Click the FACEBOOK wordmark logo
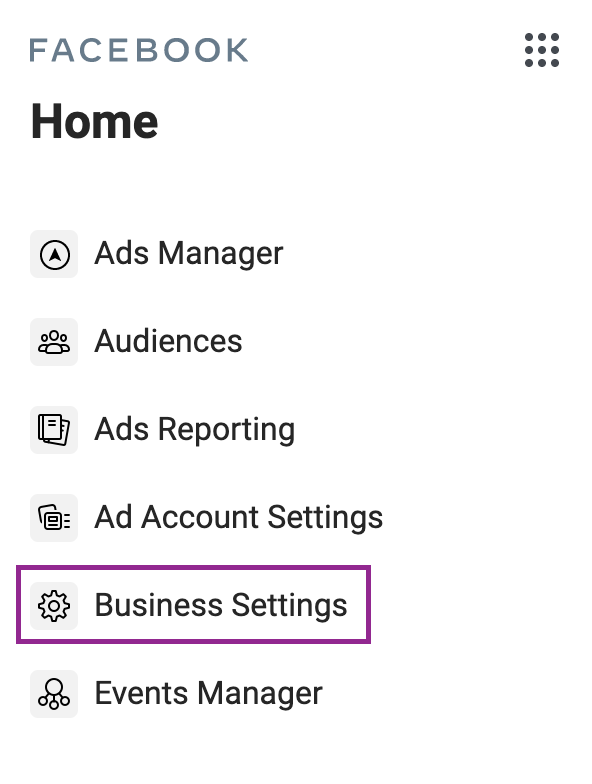Viewport: 592px width, 784px height. (138, 50)
